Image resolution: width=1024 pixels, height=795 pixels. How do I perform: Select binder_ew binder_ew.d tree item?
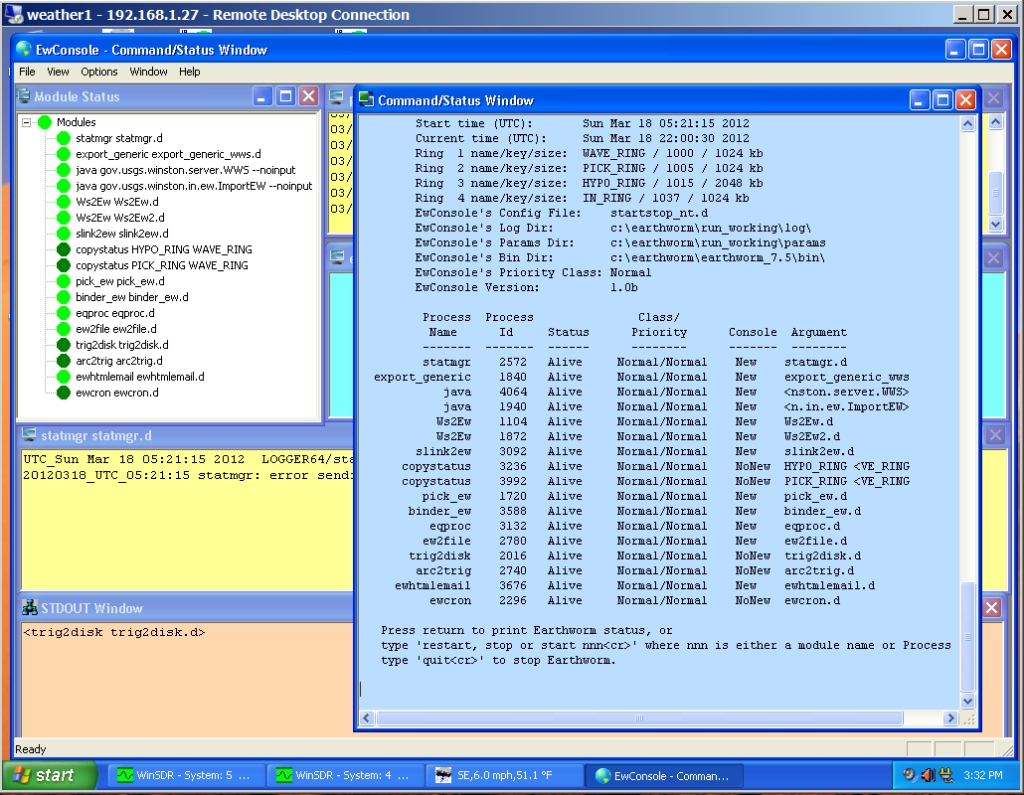click(131, 297)
